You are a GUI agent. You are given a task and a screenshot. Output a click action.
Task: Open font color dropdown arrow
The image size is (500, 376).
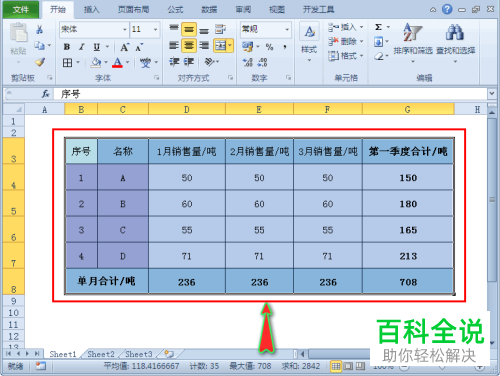coord(127,62)
